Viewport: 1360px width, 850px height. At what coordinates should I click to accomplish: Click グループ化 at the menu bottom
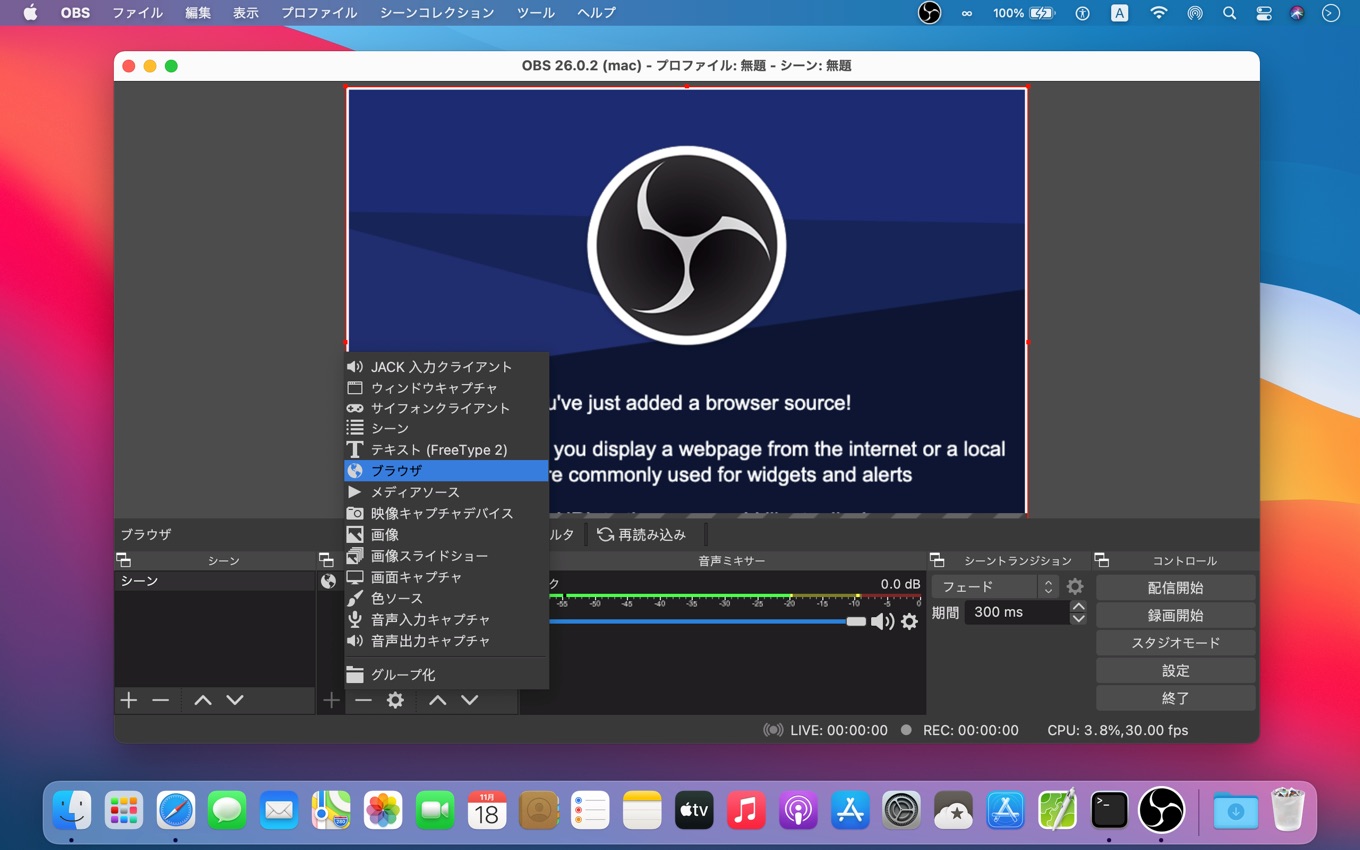tap(446, 675)
